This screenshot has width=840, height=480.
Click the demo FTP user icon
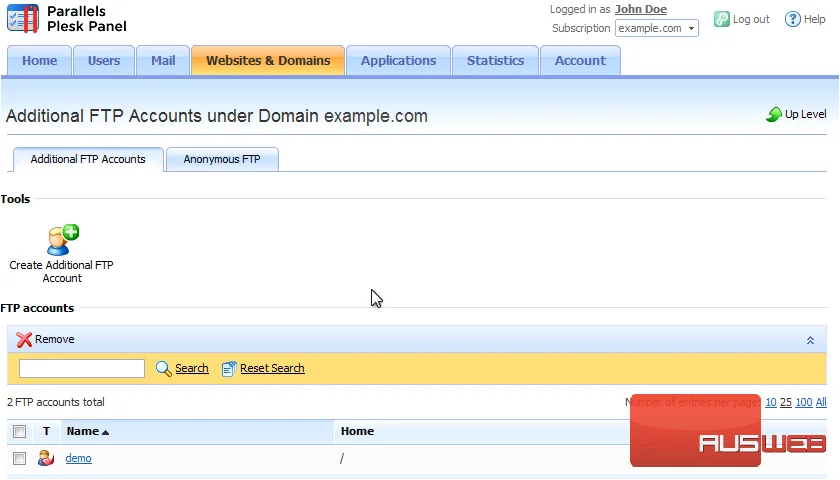coord(46,458)
